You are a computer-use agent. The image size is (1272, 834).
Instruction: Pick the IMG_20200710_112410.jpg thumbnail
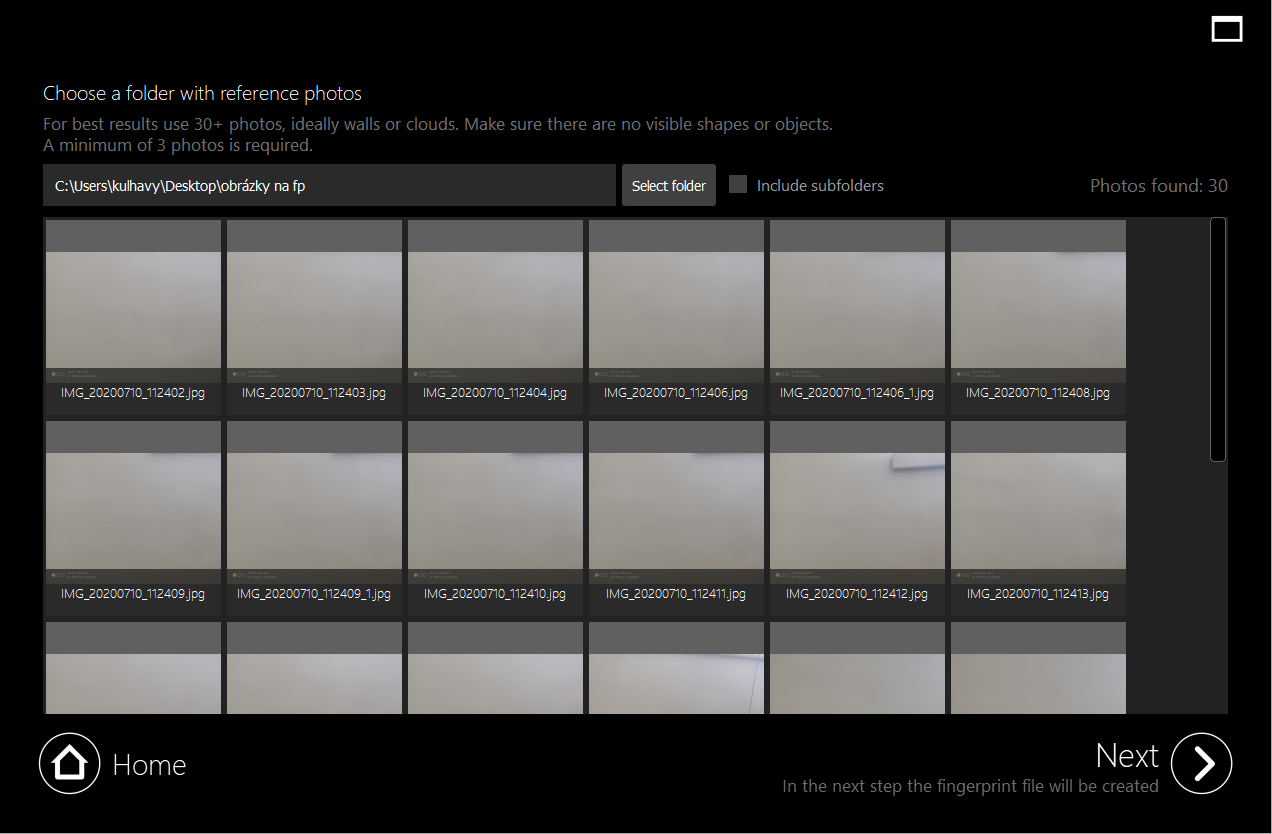495,511
